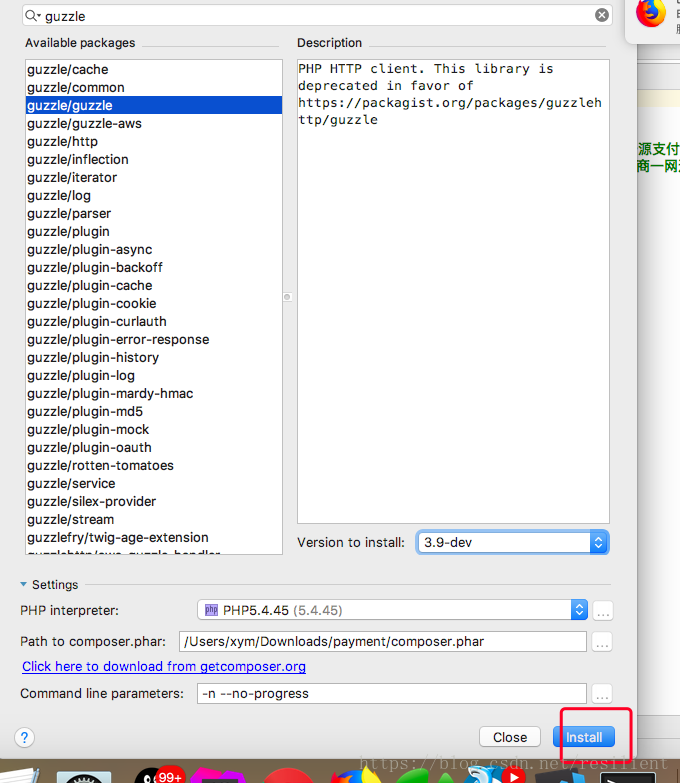Select the guzzle/guzzle package
This screenshot has width=680, height=783.
[154, 105]
